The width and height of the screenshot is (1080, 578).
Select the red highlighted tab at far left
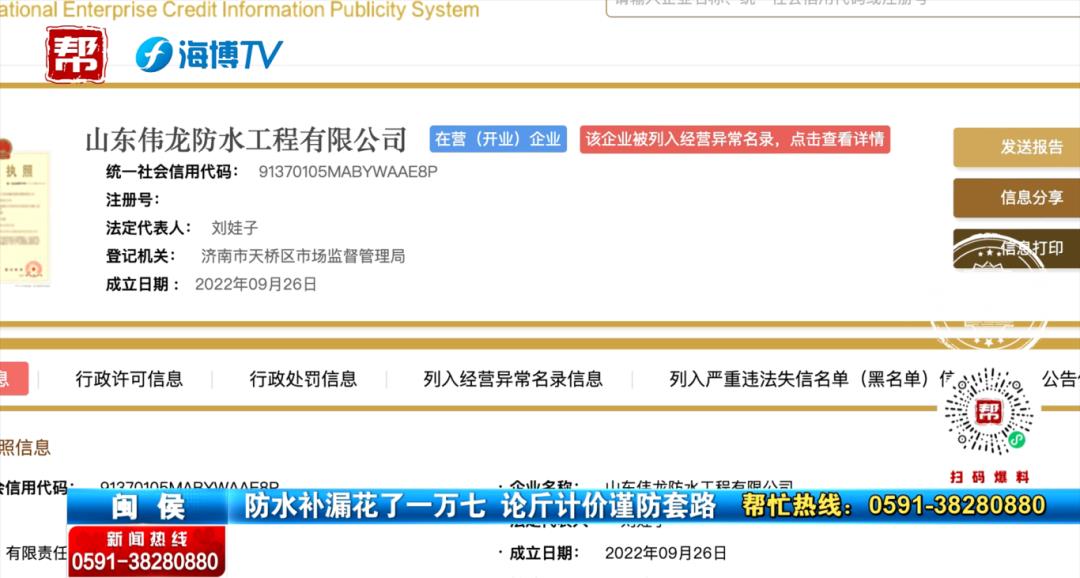14,378
